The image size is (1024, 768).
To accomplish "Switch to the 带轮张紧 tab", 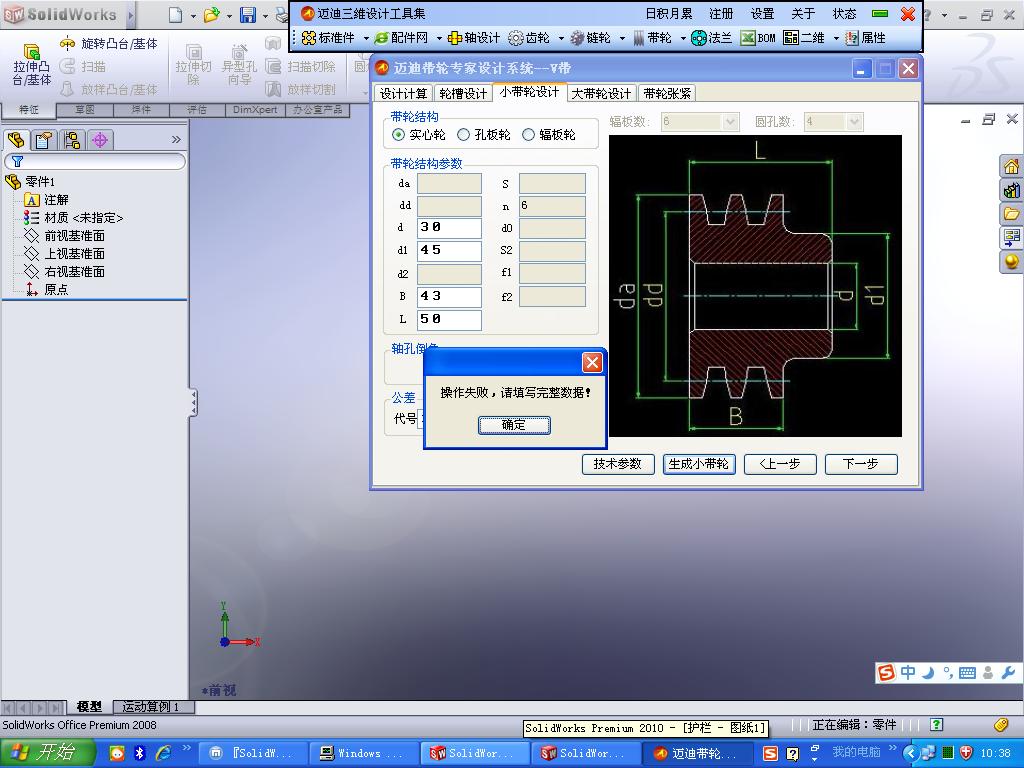I will point(667,93).
